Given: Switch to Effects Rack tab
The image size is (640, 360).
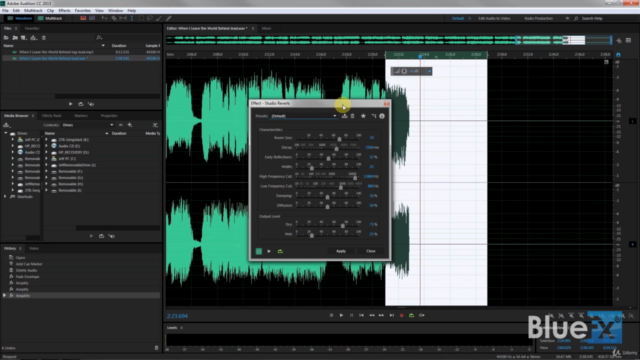Looking at the screenshot, I should pyautogui.click(x=51, y=116).
